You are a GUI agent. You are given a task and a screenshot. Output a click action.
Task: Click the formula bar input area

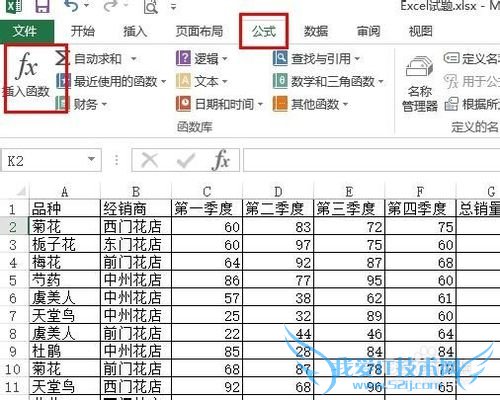(x=372, y=160)
